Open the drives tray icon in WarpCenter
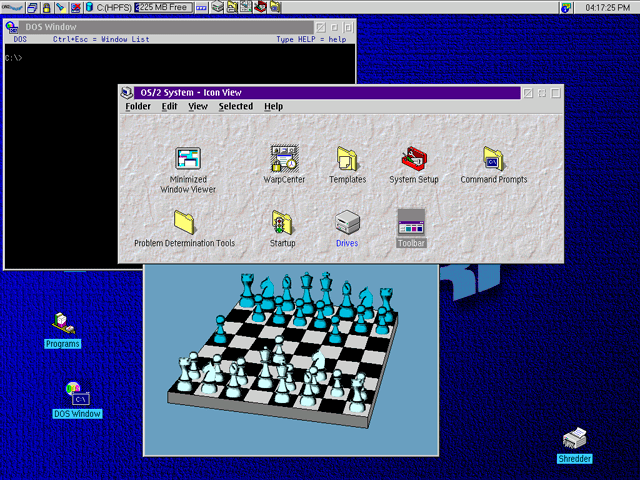 click(x=218, y=7)
